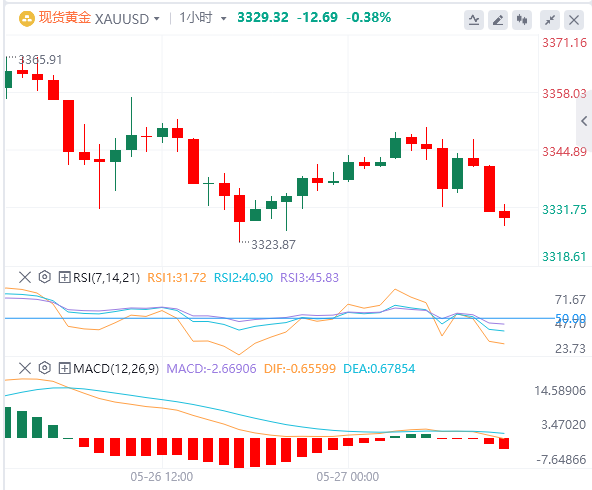The image size is (592, 490).
Task: Open RSI indicator settings hexagon icon
Action: click(45, 277)
